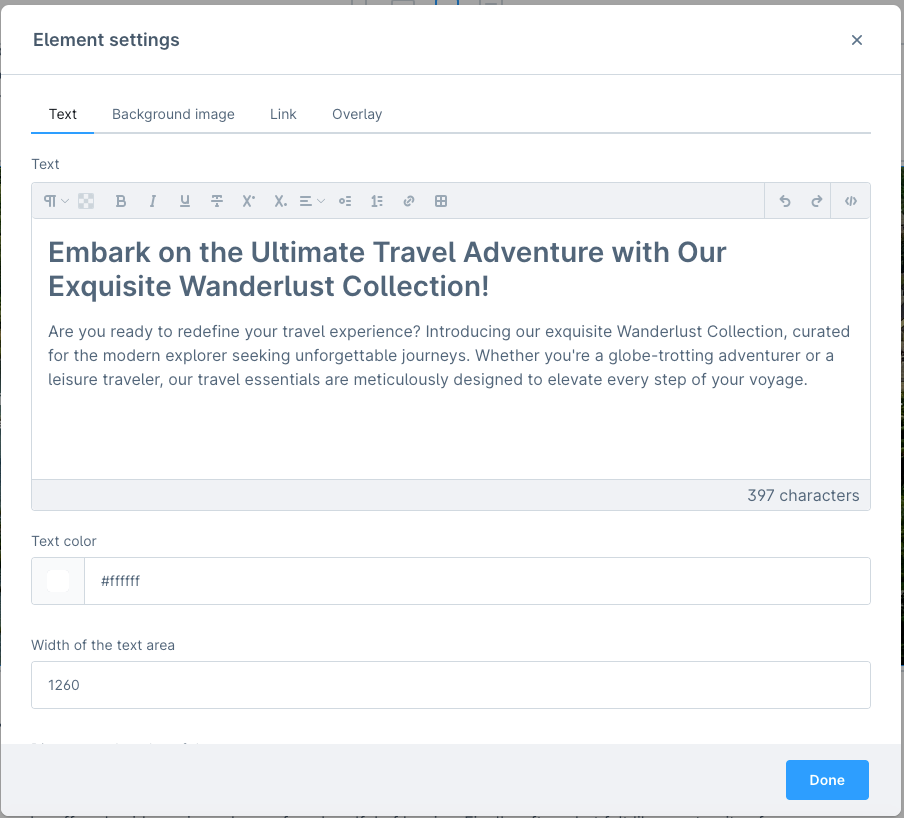Insert a numbered list
The height and width of the screenshot is (818, 904).
click(377, 201)
